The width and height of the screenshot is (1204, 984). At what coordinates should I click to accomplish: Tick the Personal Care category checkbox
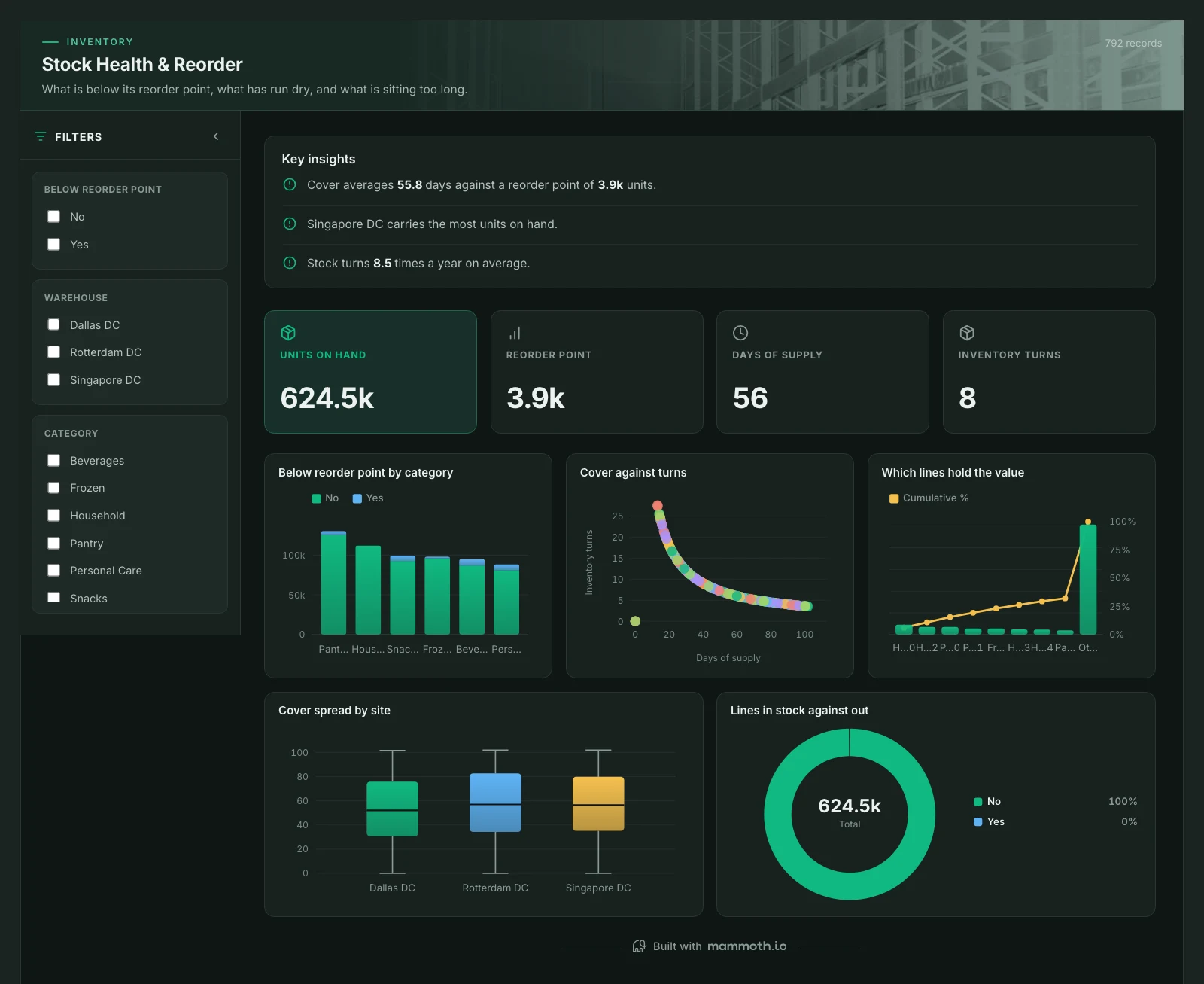coord(54,571)
